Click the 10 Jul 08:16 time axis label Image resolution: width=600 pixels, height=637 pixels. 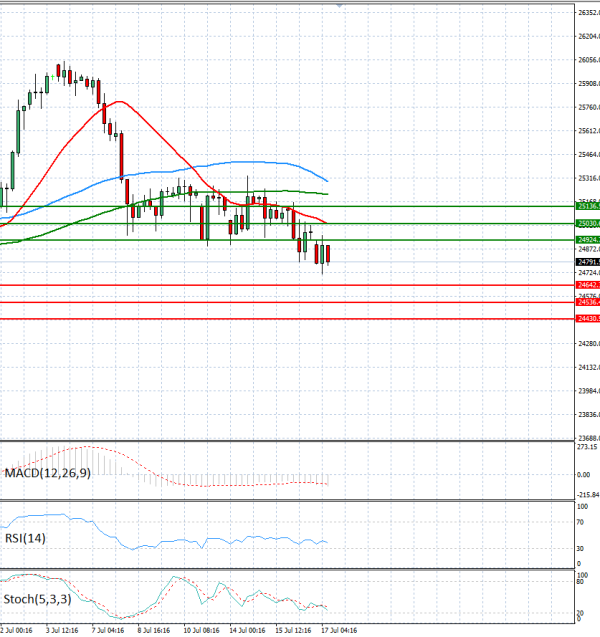tap(201, 630)
